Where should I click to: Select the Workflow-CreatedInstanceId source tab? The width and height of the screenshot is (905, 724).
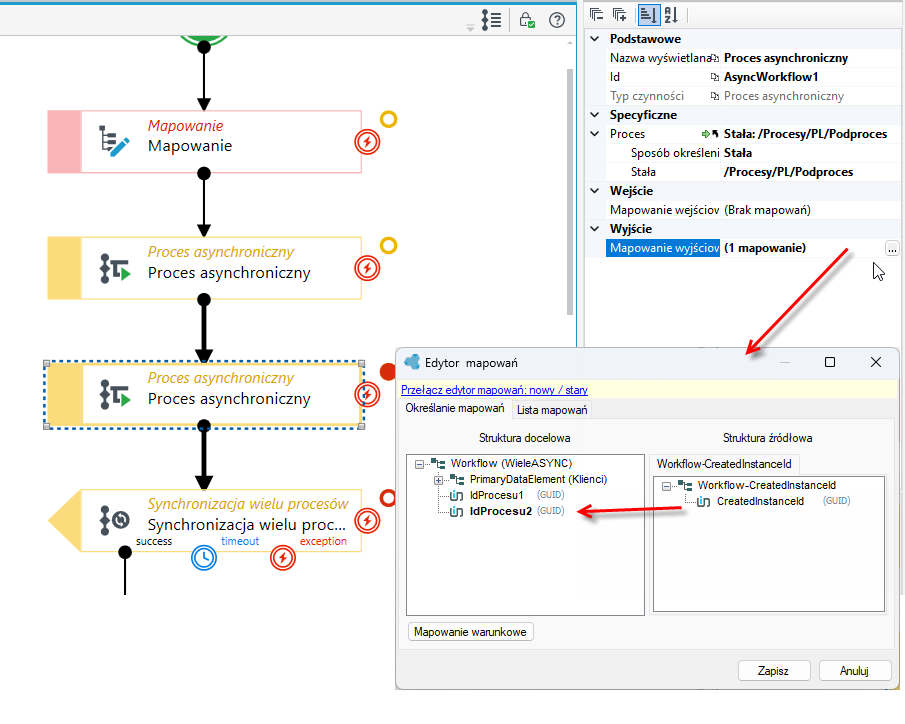pyautogui.click(x=724, y=464)
